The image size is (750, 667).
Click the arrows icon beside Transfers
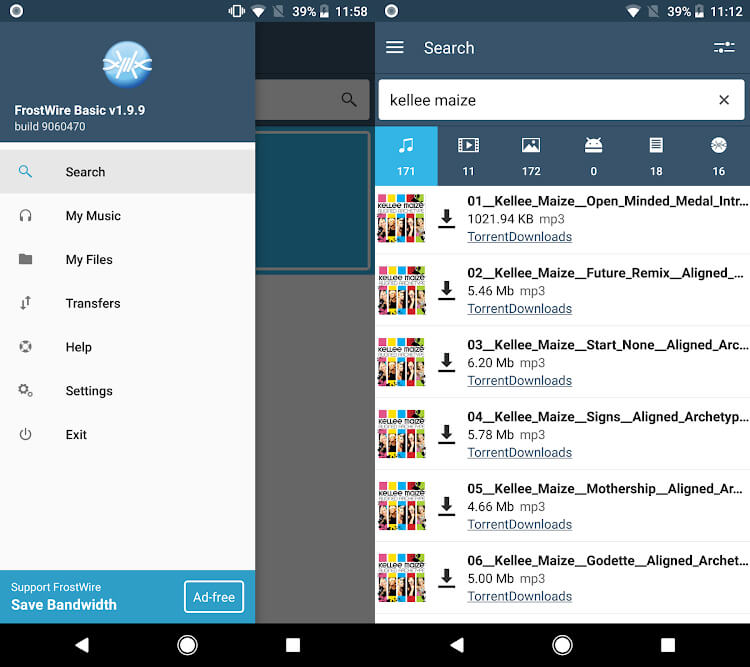(x=25, y=303)
